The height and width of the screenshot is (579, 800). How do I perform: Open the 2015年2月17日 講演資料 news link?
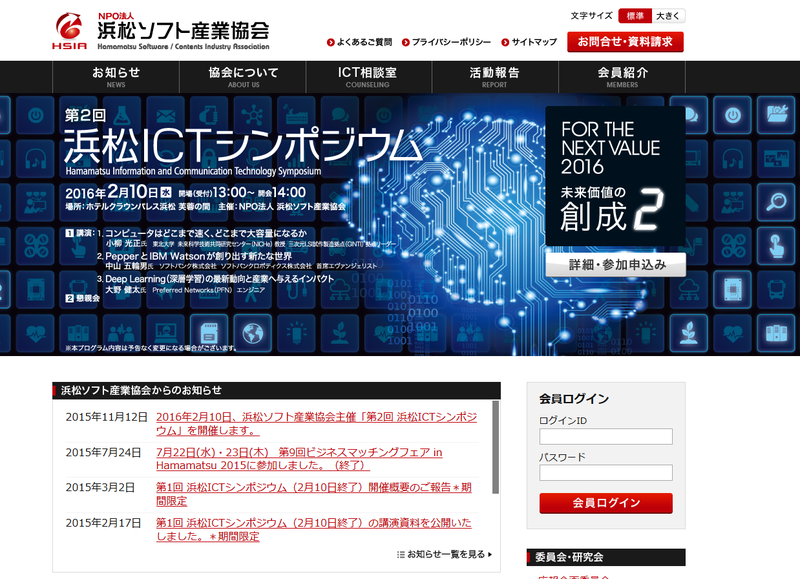click(x=314, y=530)
